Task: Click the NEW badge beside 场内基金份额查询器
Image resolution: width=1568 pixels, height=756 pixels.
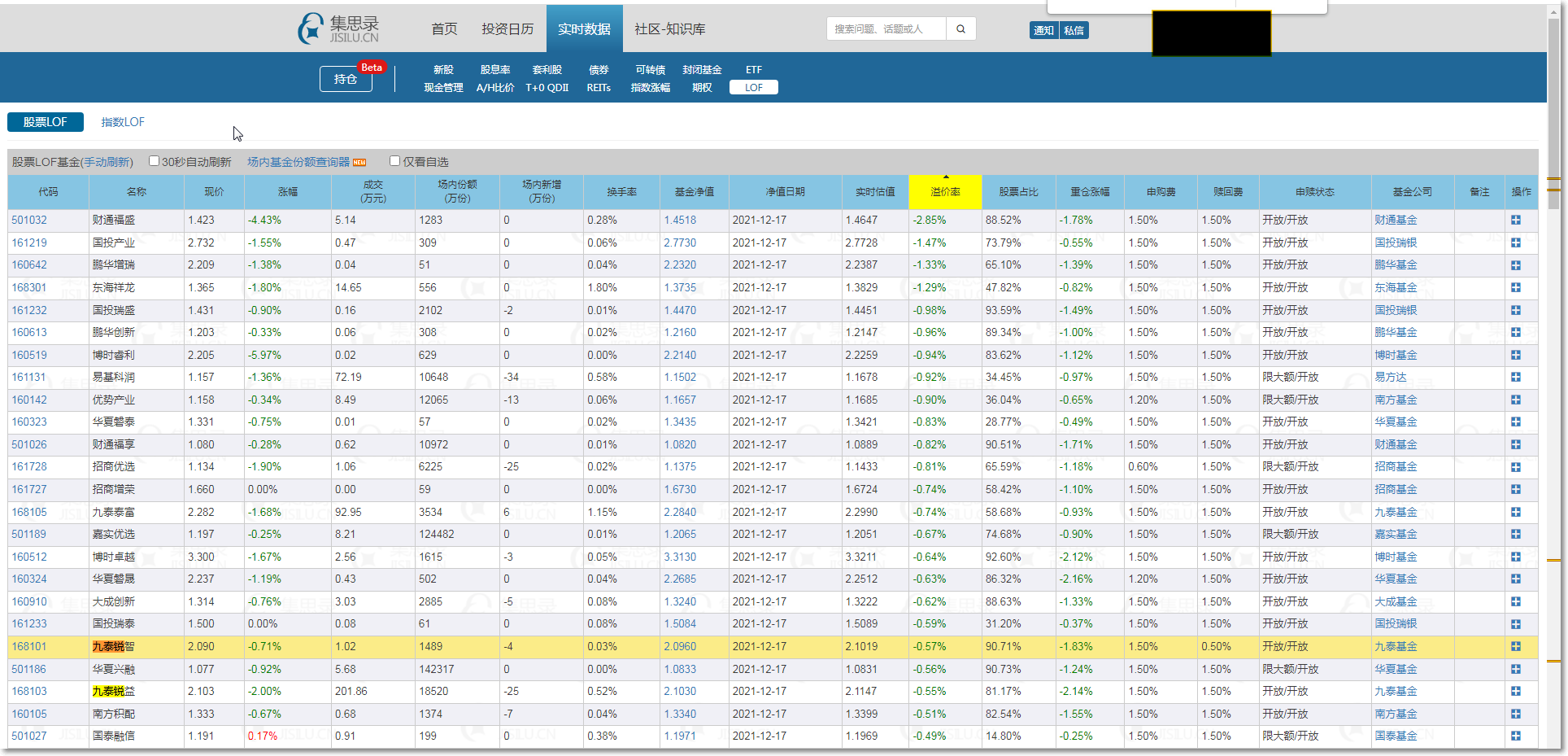Action: pos(359,163)
